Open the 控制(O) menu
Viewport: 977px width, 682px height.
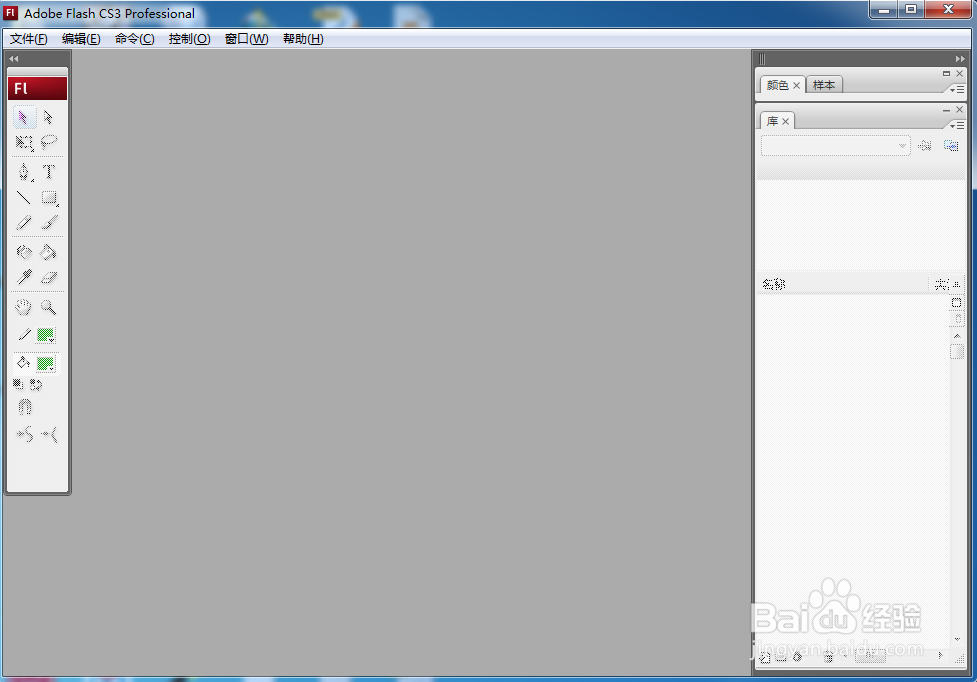189,39
